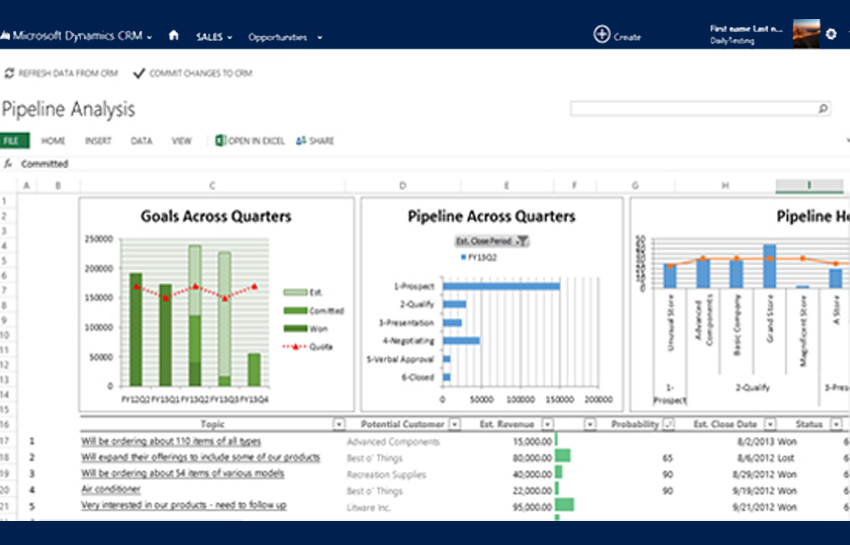
Task: Open the FILE tab
Action: 15,140
